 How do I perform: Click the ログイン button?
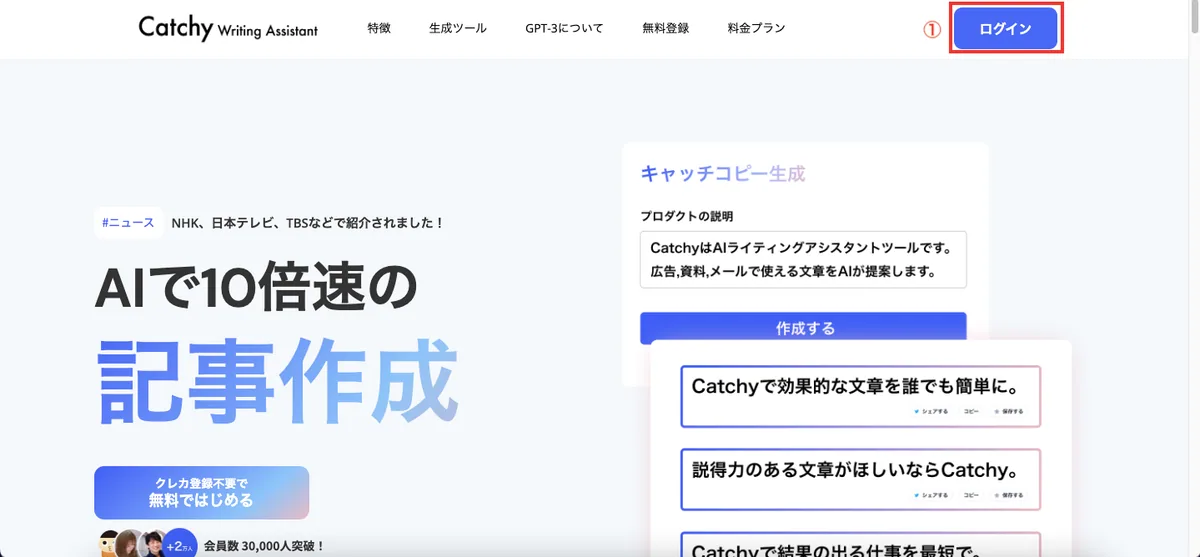tap(1005, 28)
